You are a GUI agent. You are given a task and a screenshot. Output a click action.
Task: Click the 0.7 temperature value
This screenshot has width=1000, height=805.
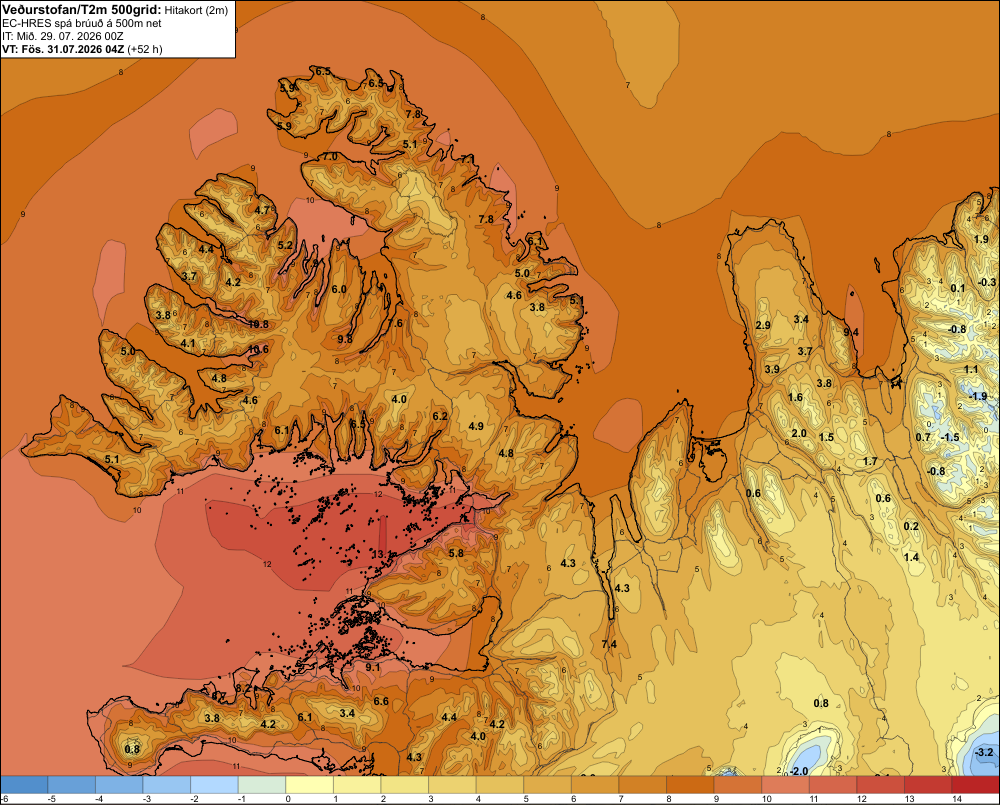923,437
